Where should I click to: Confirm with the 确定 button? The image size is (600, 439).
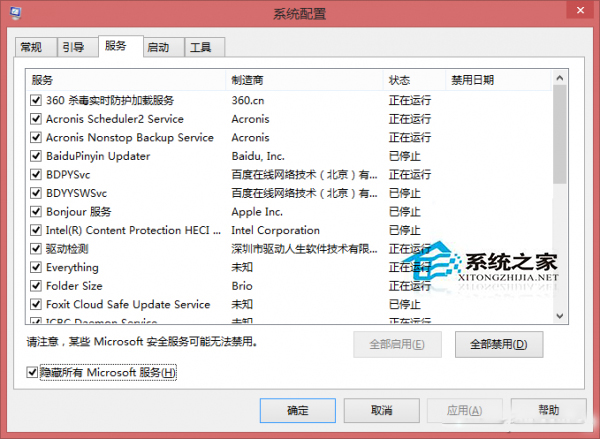(x=298, y=411)
